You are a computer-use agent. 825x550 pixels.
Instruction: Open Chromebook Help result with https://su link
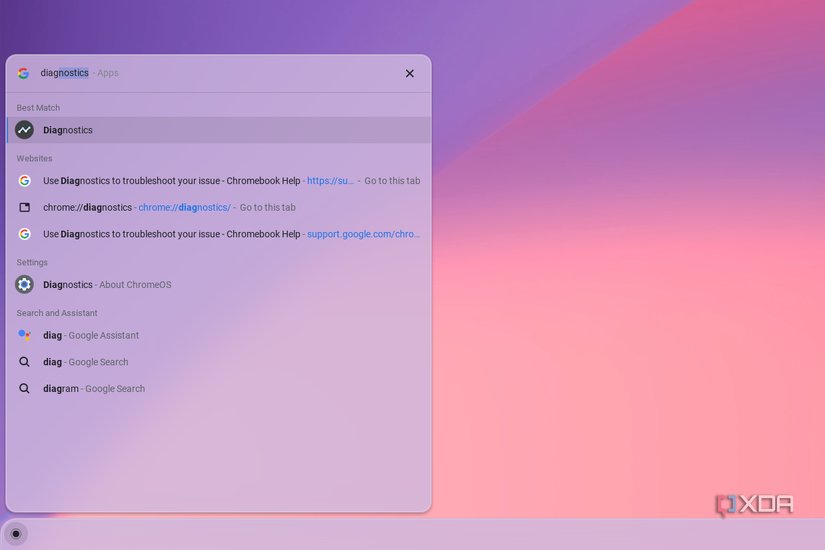pos(219,181)
